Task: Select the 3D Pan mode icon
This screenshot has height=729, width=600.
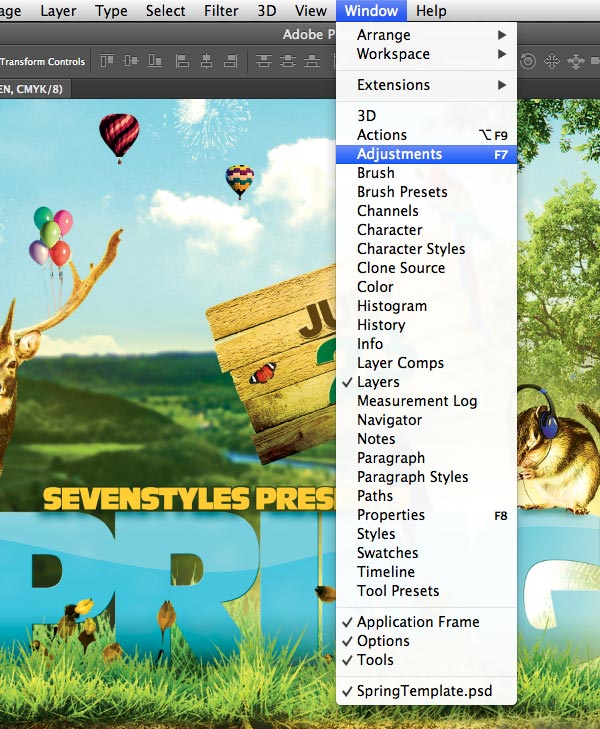Action: tap(552, 61)
